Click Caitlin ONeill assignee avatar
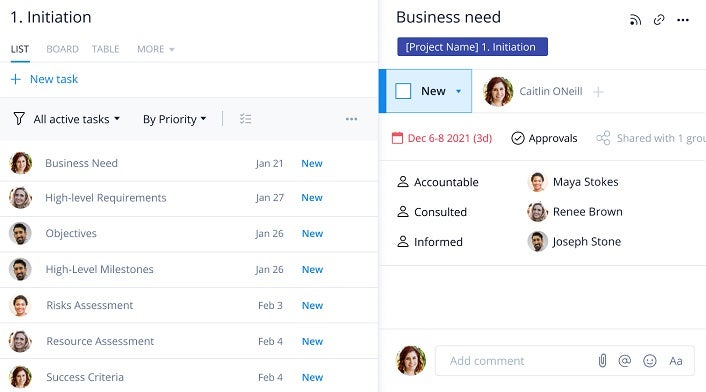The height and width of the screenshot is (392, 706). [498, 91]
